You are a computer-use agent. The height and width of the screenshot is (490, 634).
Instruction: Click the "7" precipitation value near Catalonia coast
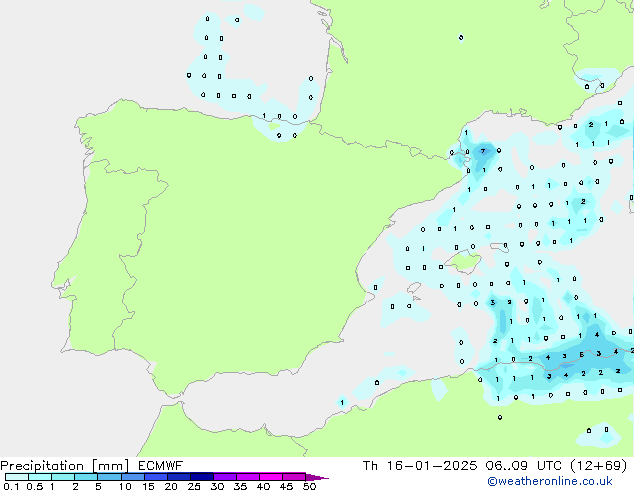483,151
